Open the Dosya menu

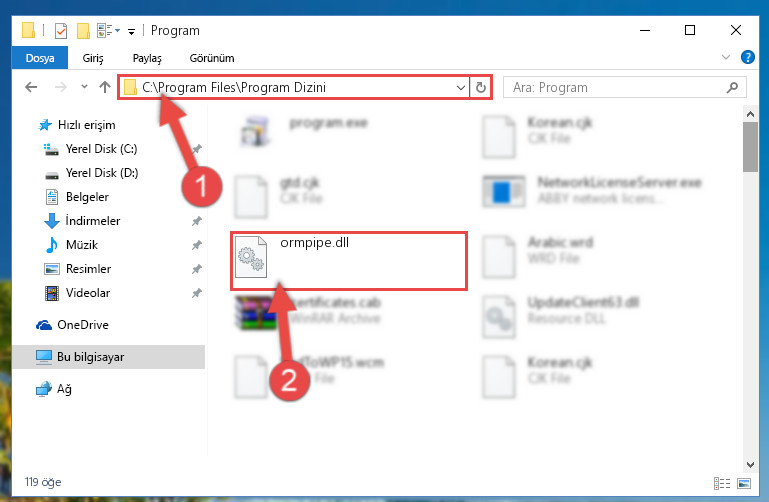[40, 58]
